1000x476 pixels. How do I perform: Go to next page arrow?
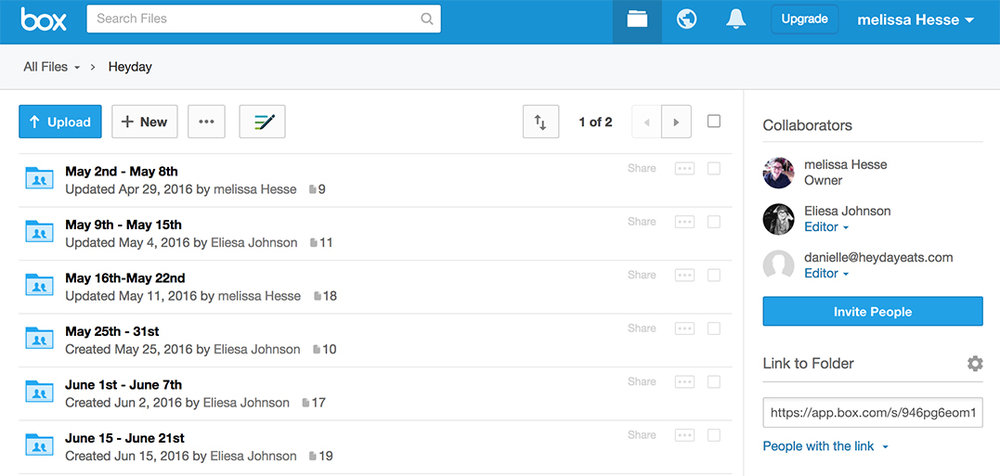pyautogui.click(x=676, y=121)
